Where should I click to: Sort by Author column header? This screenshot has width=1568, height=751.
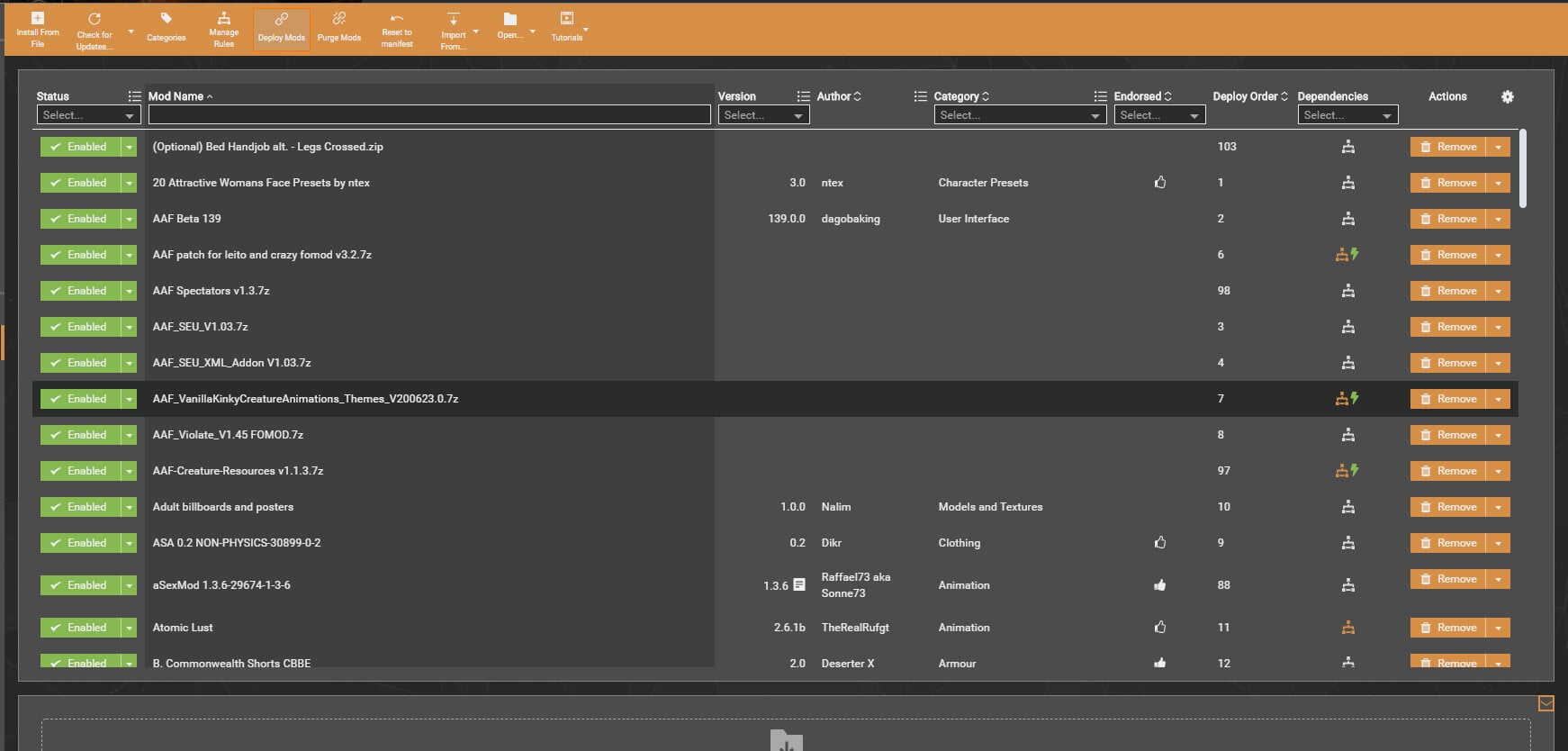click(x=839, y=96)
